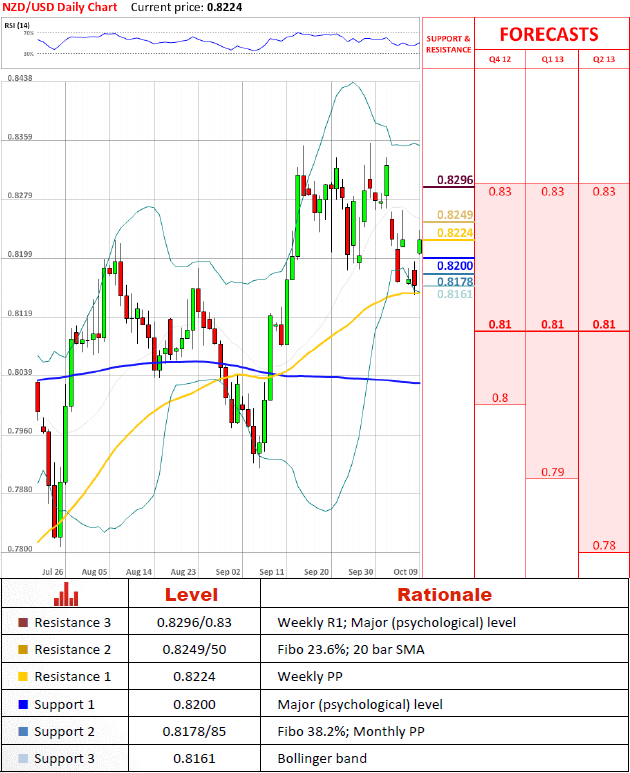Click the Resistance 1 yellow color square
This screenshot has width=630, height=773.
[x=24, y=677]
